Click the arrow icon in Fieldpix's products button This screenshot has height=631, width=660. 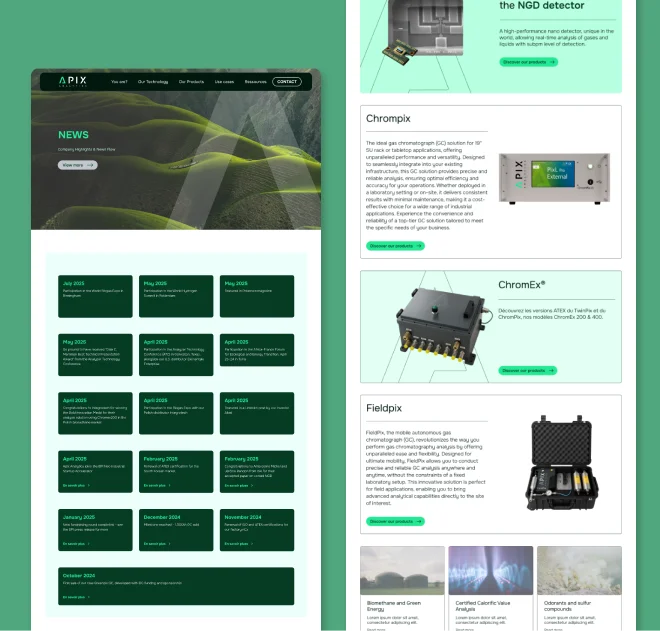coord(419,521)
